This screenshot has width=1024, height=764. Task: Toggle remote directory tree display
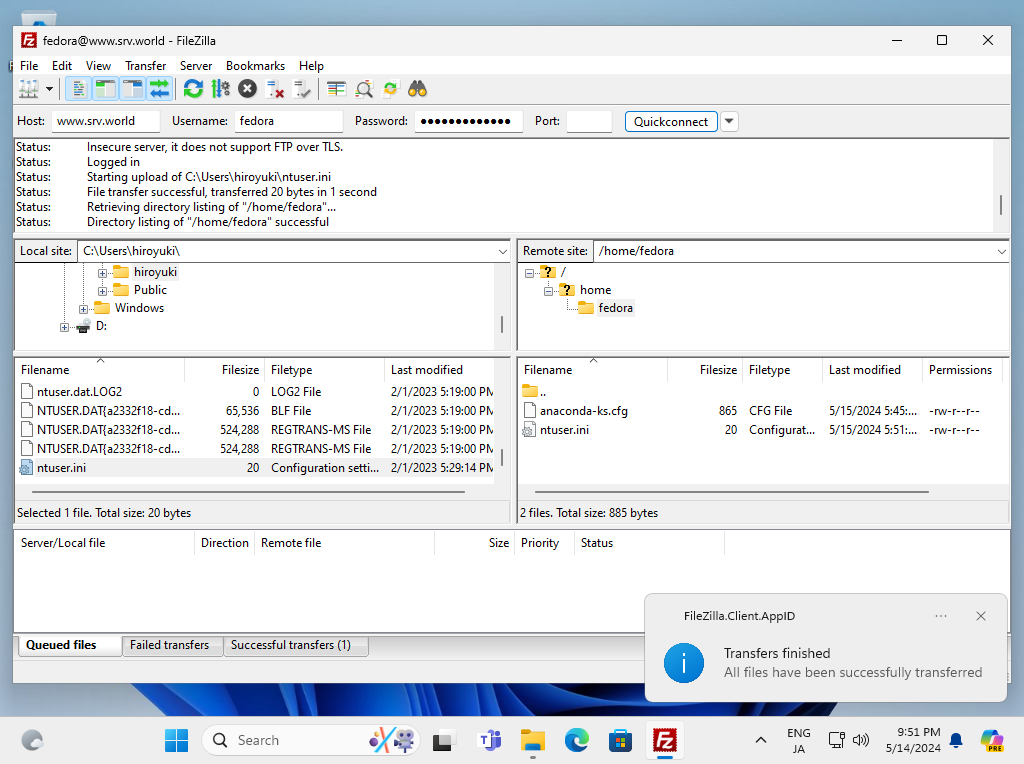133,89
